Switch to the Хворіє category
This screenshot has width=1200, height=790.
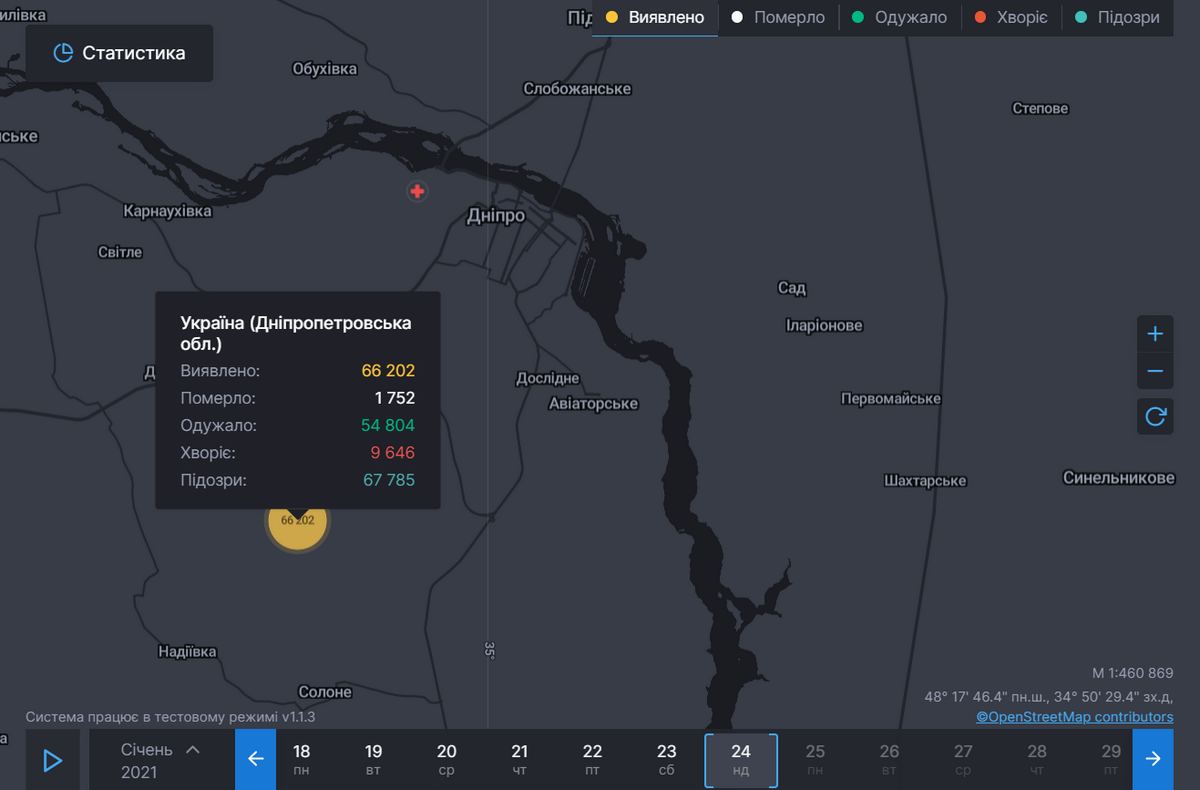1010,18
